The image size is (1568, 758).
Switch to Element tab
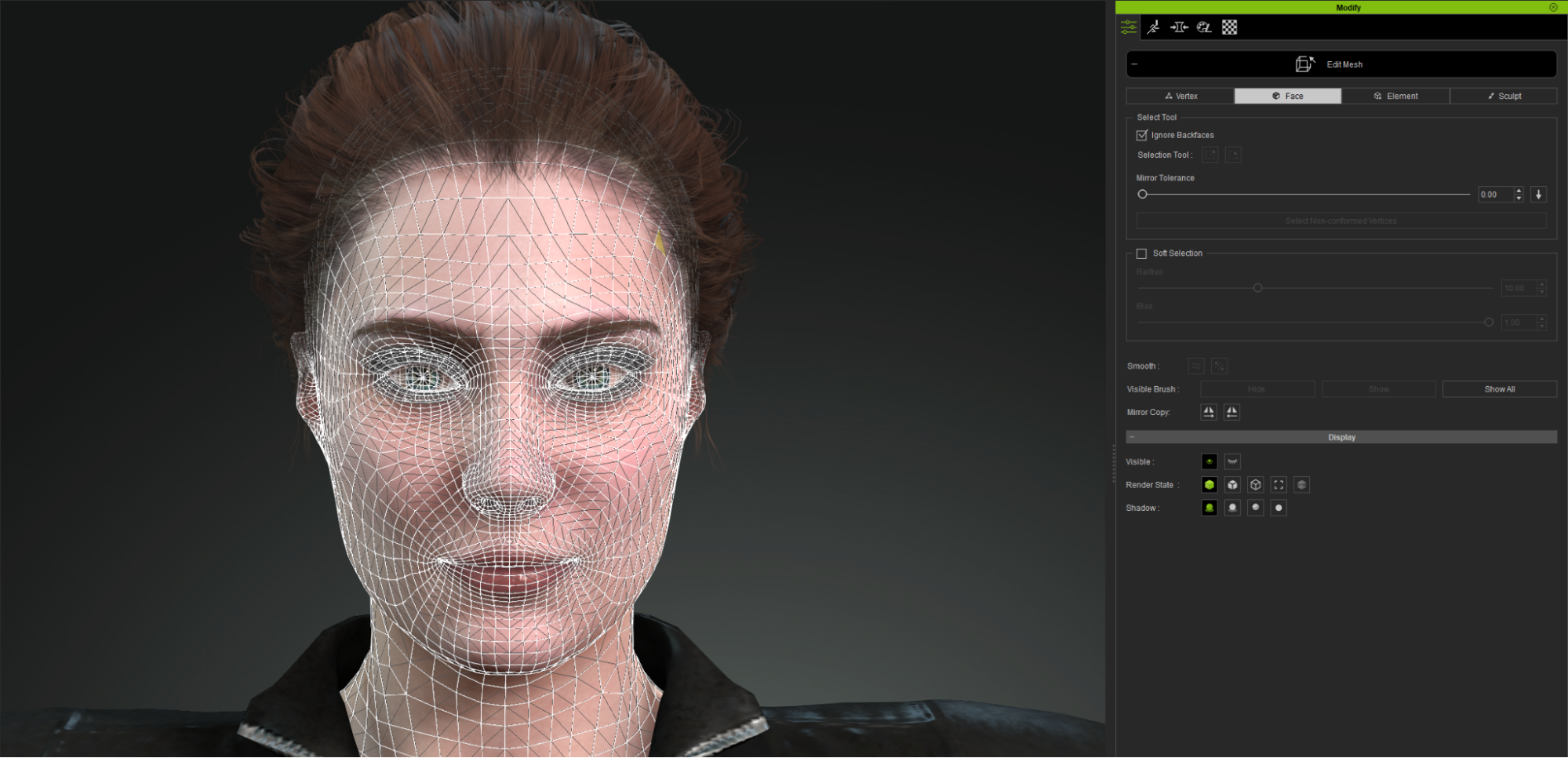[1395, 96]
